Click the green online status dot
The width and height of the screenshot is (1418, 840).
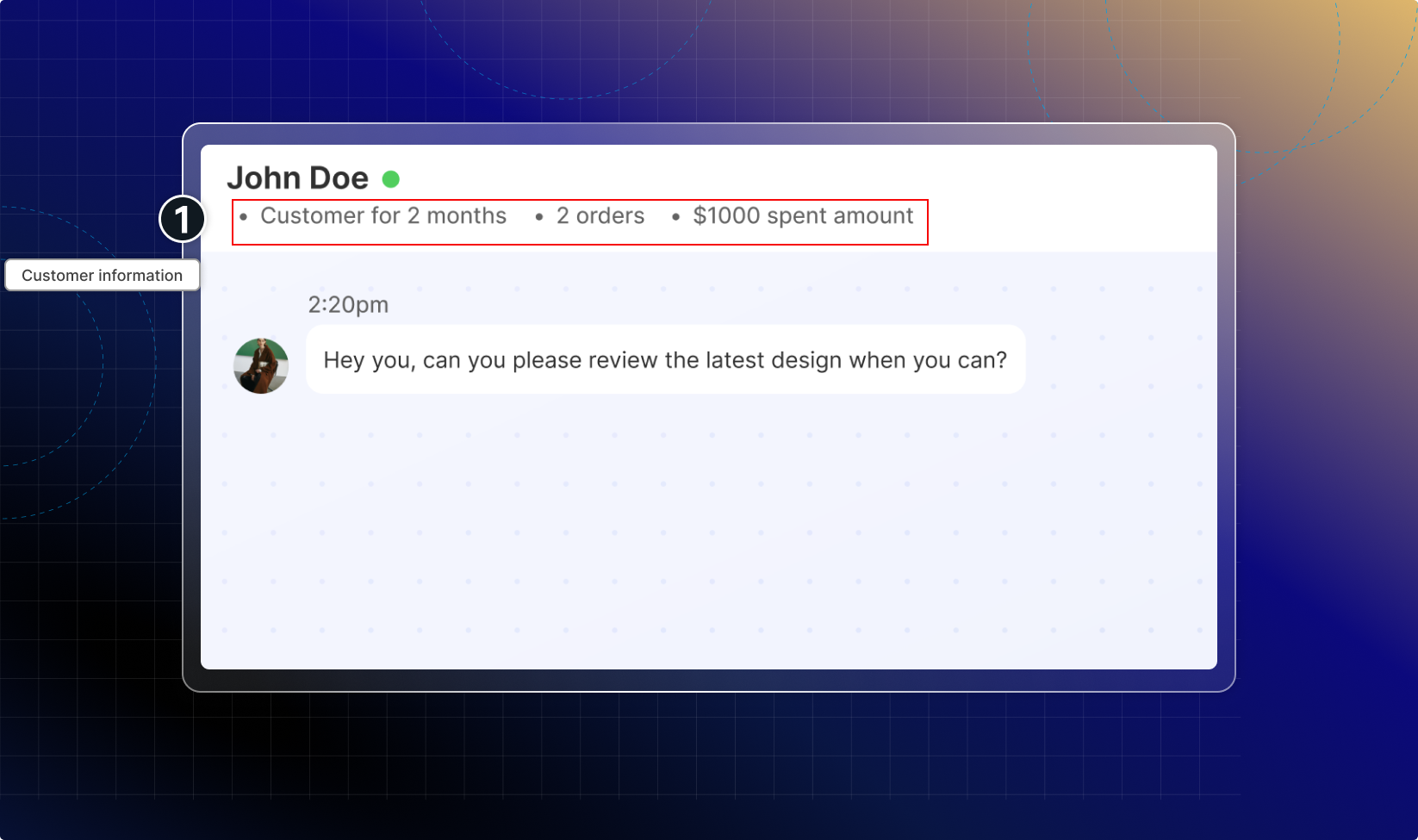click(390, 179)
